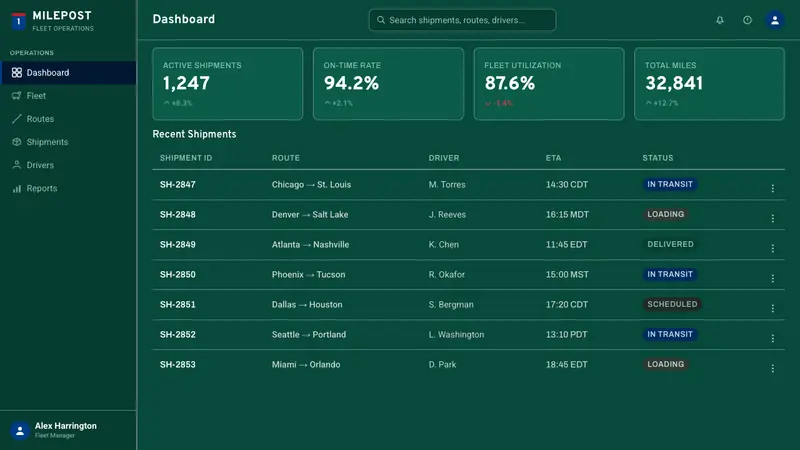Click driver name M. Torres
The height and width of the screenshot is (450, 800).
447,185
